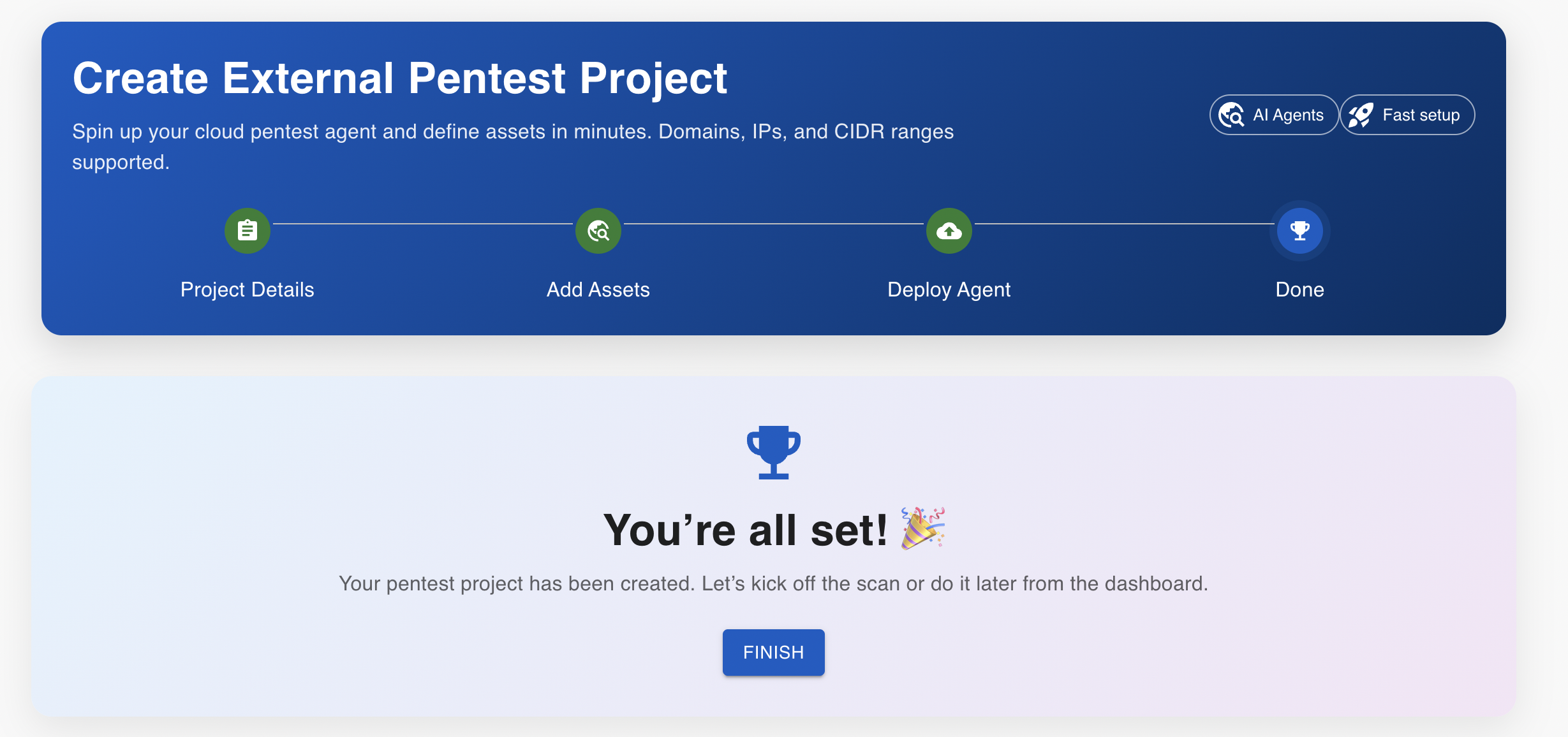This screenshot has width=1568, height=737.
Task: Click the You're all set heading
Action: click(745, 530)
